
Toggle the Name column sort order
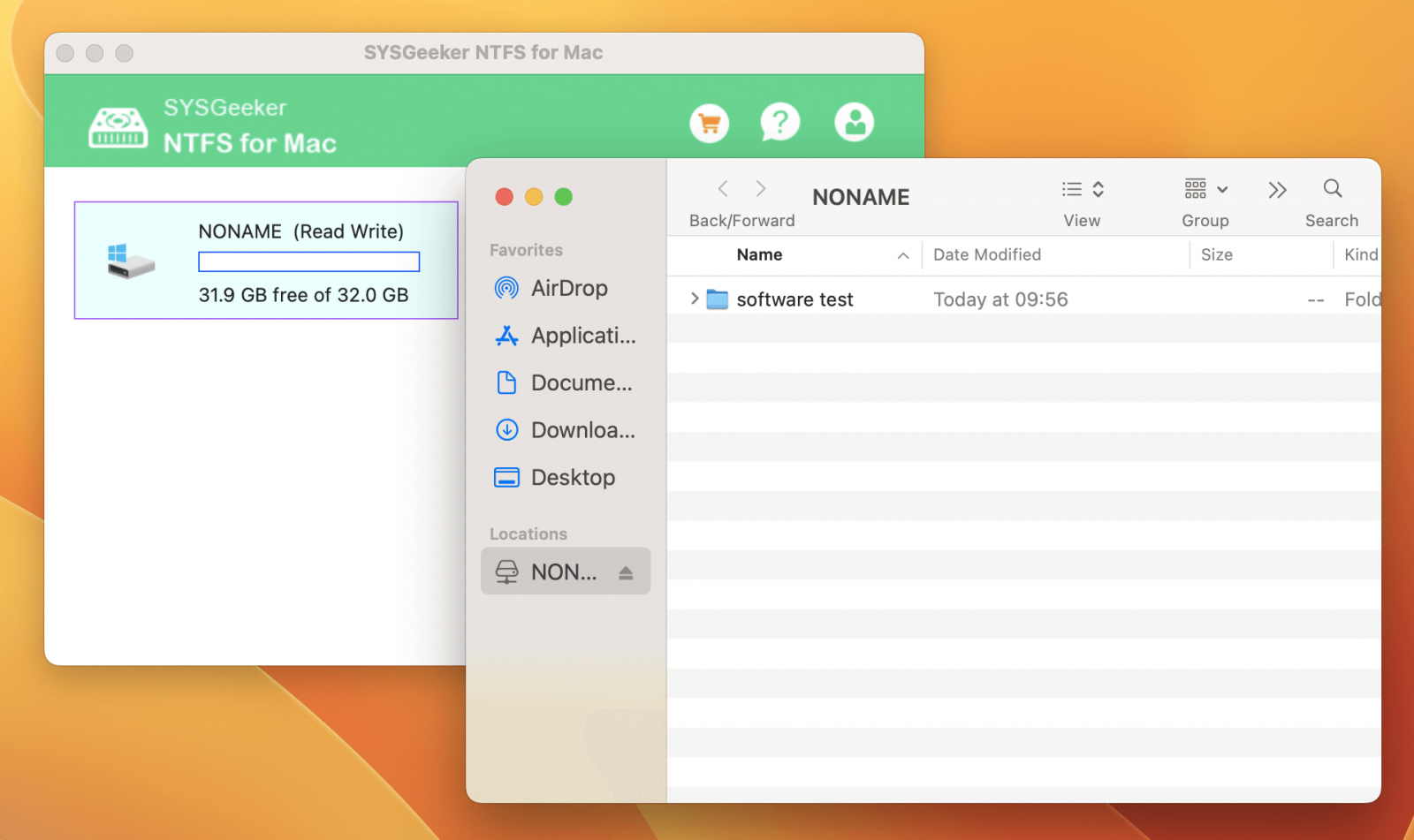coord(902,254)
